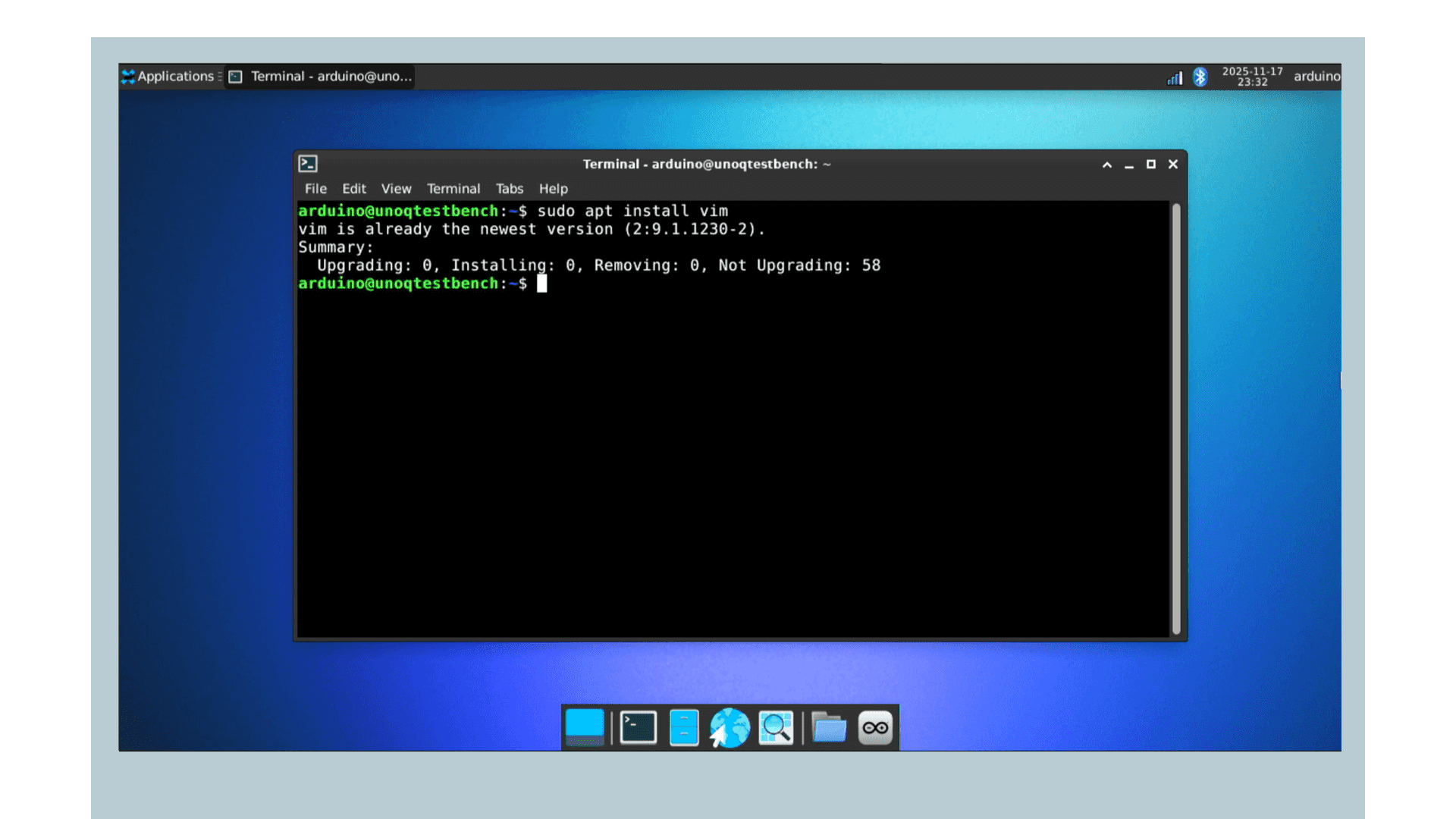The image size is (1456, 819).
Task: Click the terminal icon in the window titlebar
Action: [x=306, y=163]
